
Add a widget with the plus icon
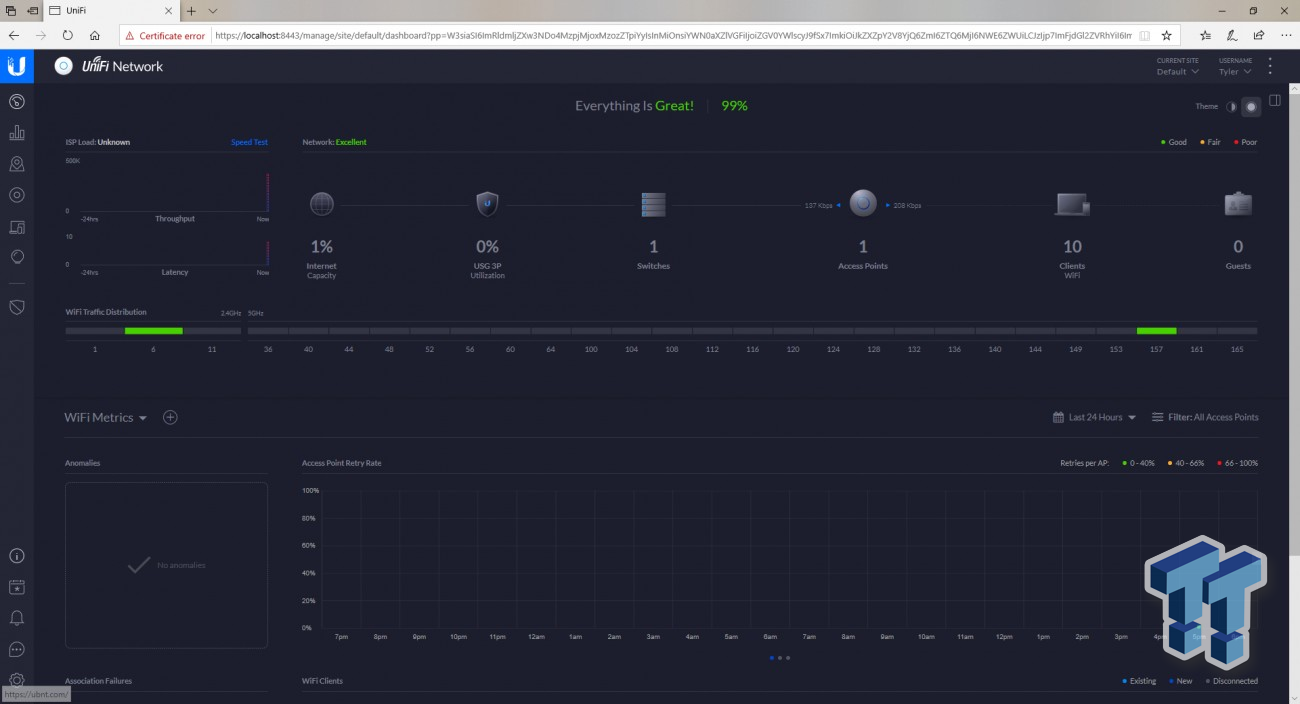pyautogui.click(x=170, y=417)
